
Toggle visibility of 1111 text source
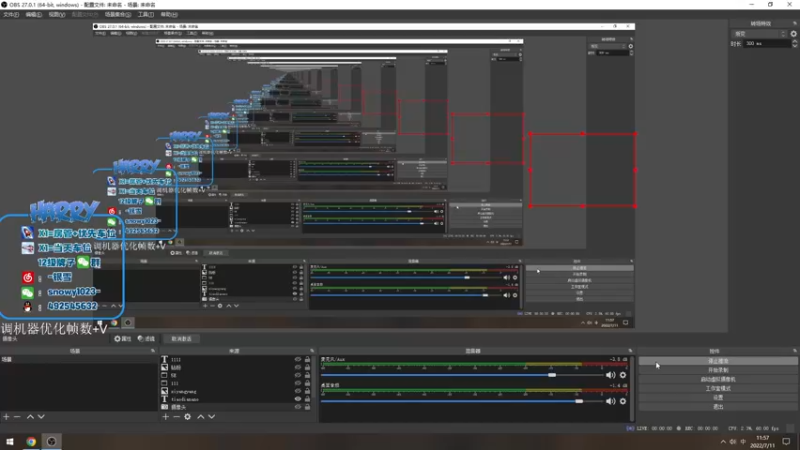tap(297, 359)
